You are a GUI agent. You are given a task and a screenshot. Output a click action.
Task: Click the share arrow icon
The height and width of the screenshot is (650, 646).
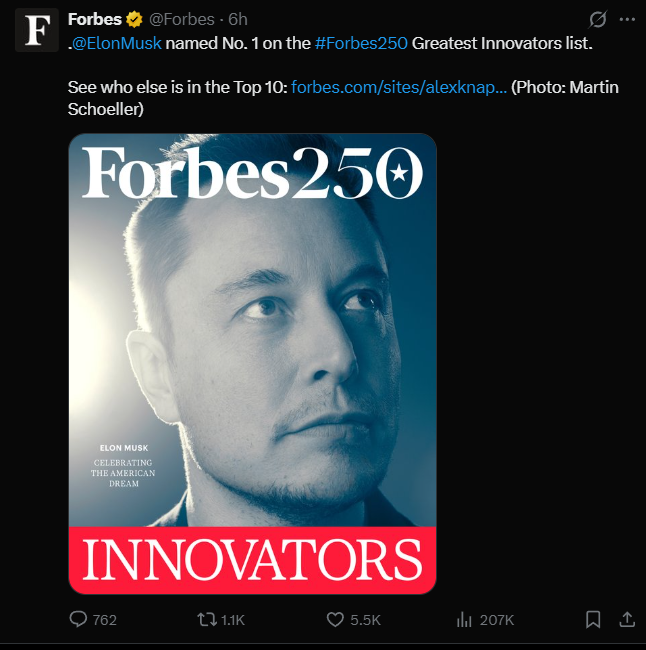(x=627, y=620)
